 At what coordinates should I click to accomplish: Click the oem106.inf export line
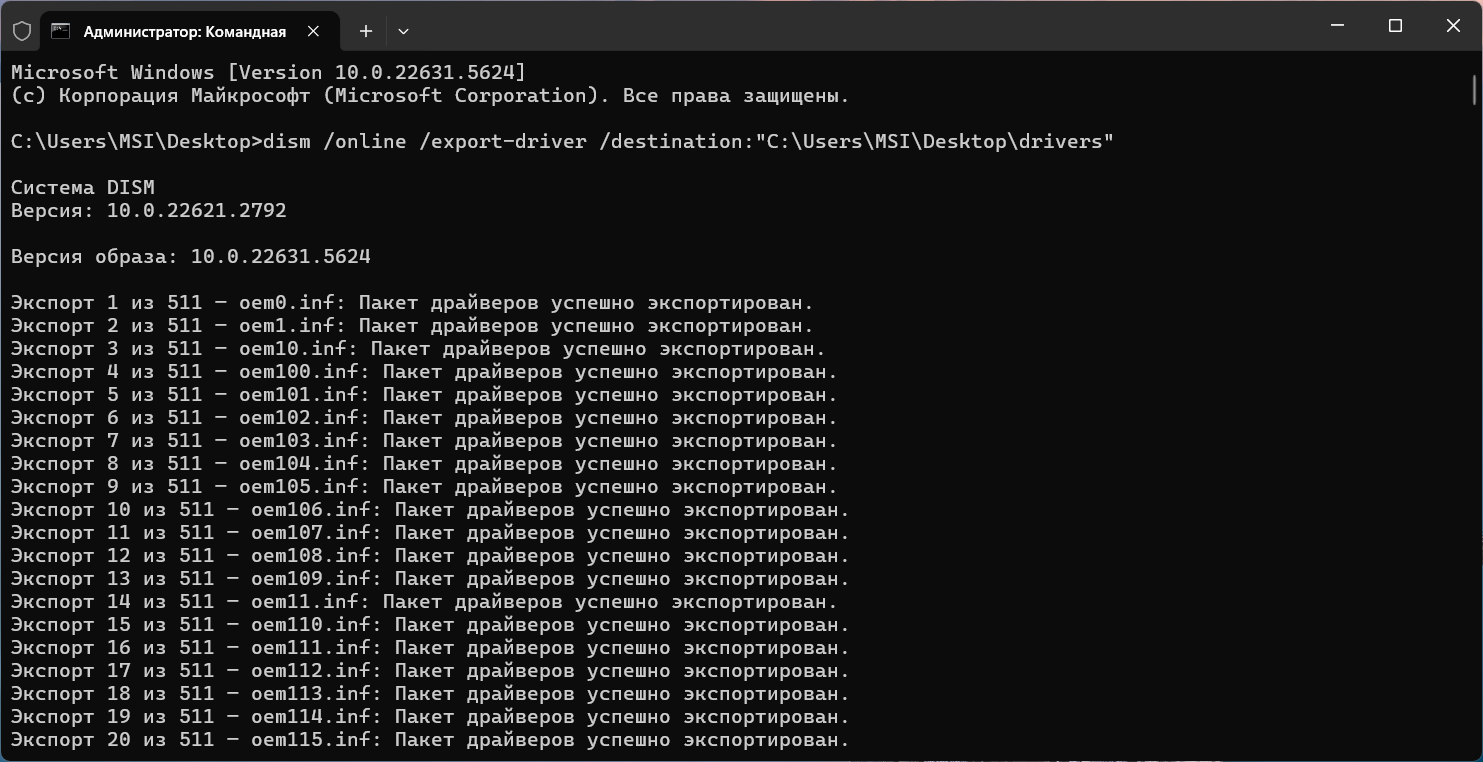coord(430,509)
